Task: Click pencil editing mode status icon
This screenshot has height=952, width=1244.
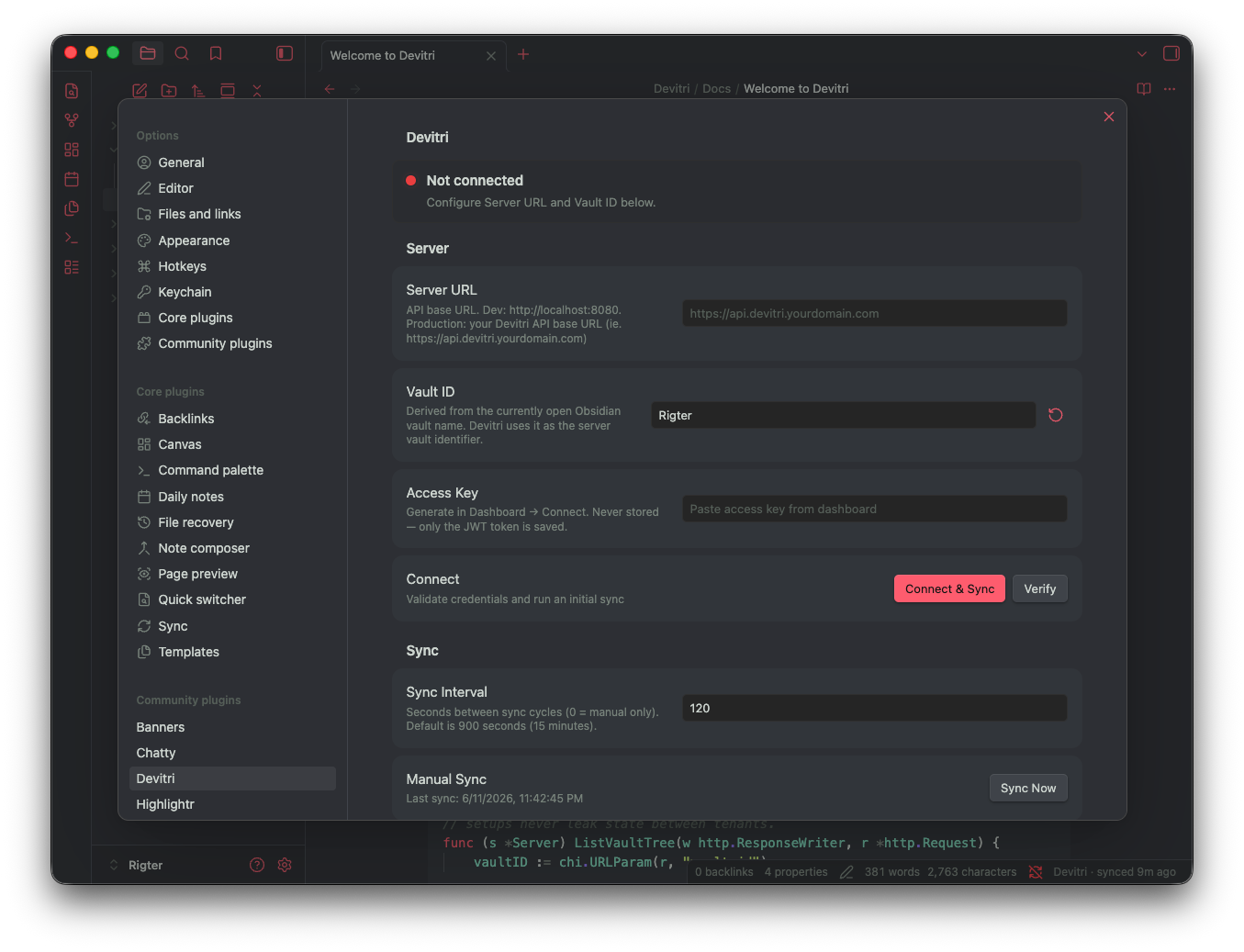Action: pyautogui.click(x=846, y=872)
